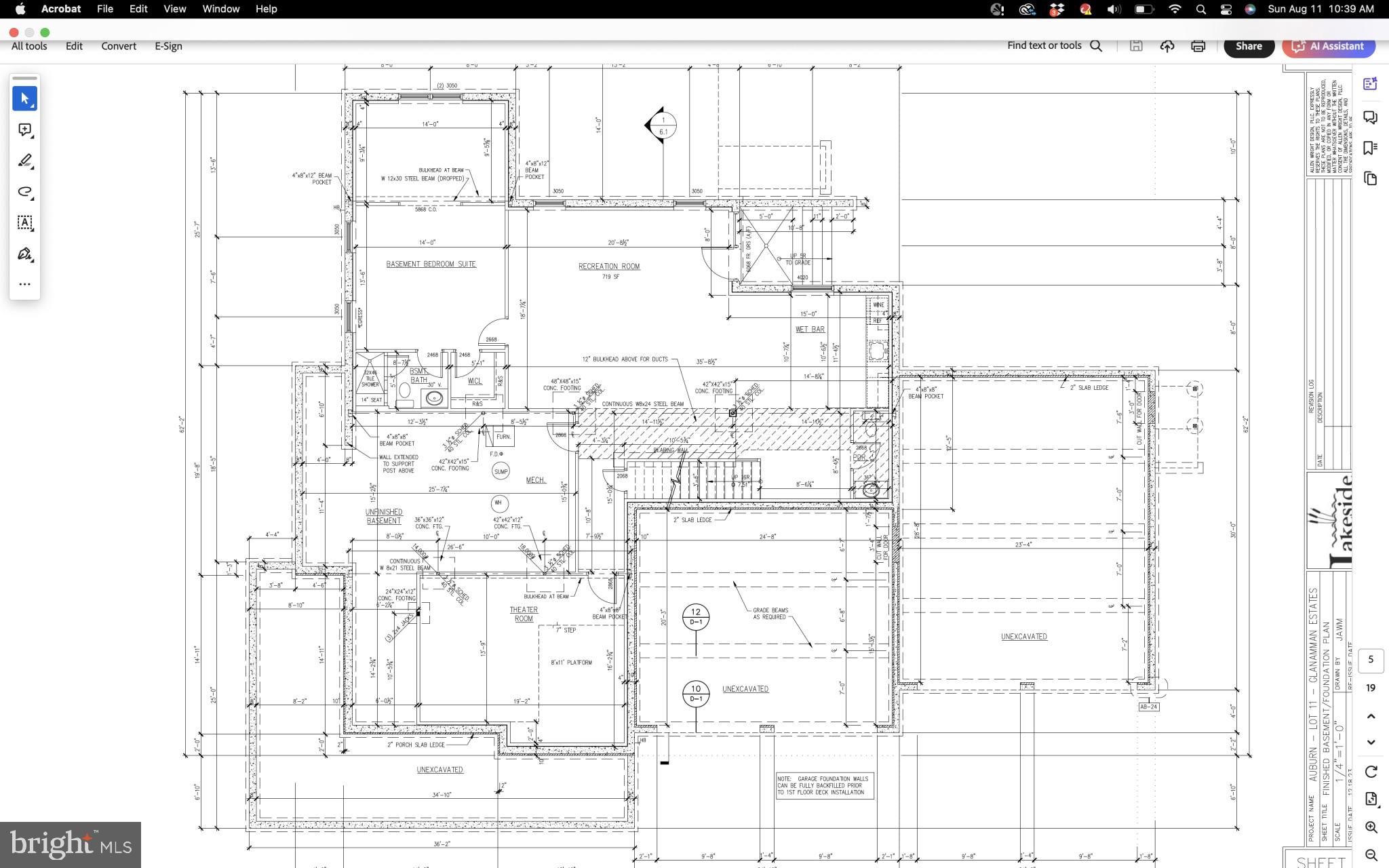Select the arrow selection tool
The width and height of the screenshot is (1389, 868).
click(x=24, y=99)
